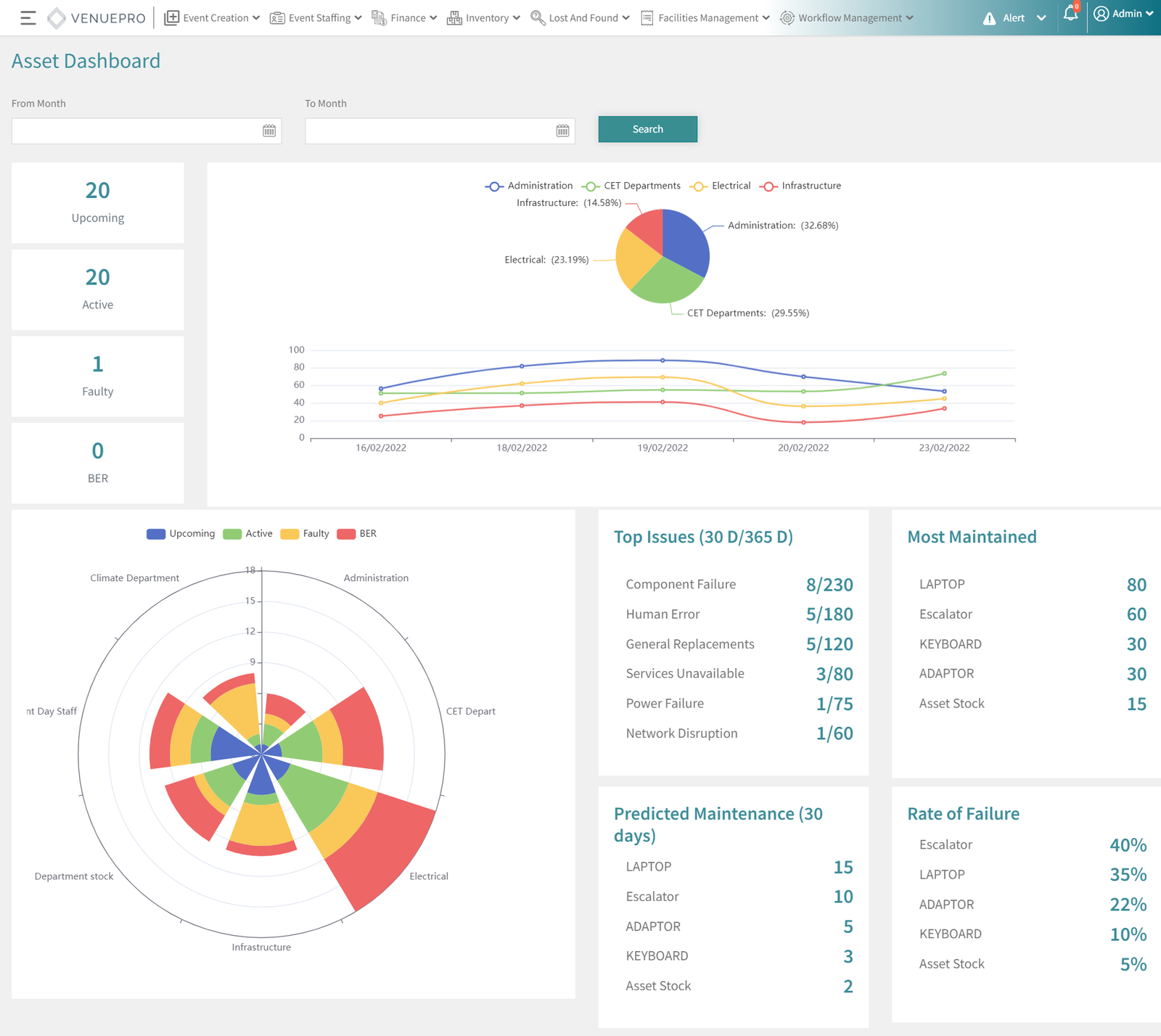Toggle Administration series in the chart legend

click(529, 186)
